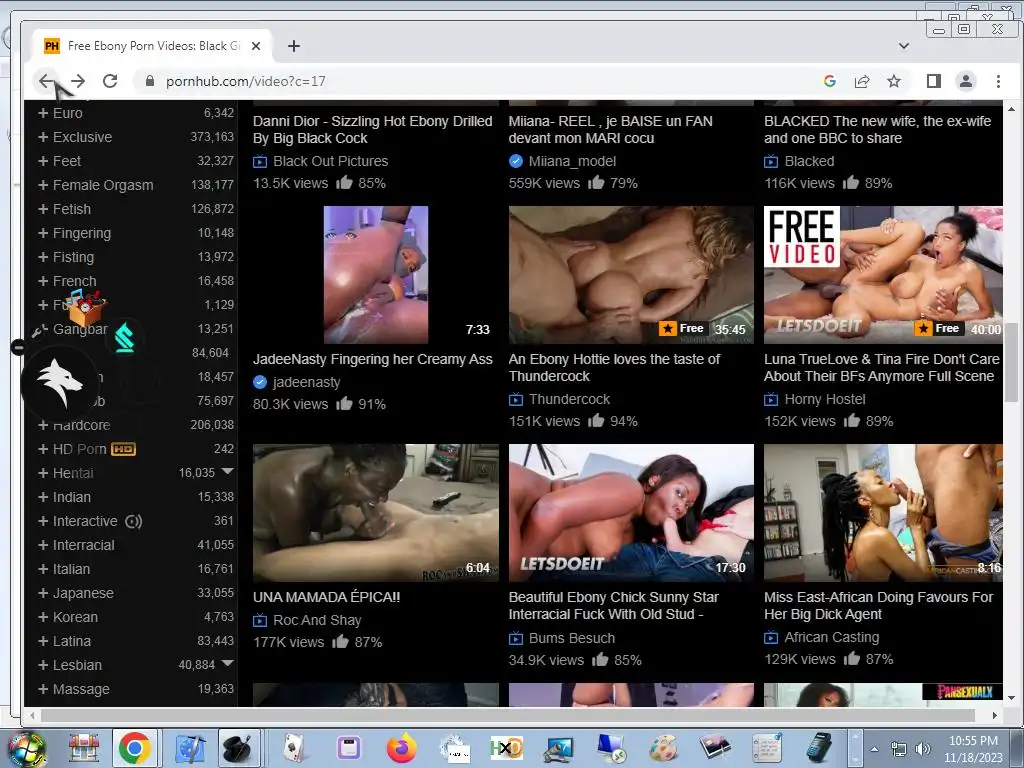Open the HD Porn category
1024x768 pixels.
[80, 449]
